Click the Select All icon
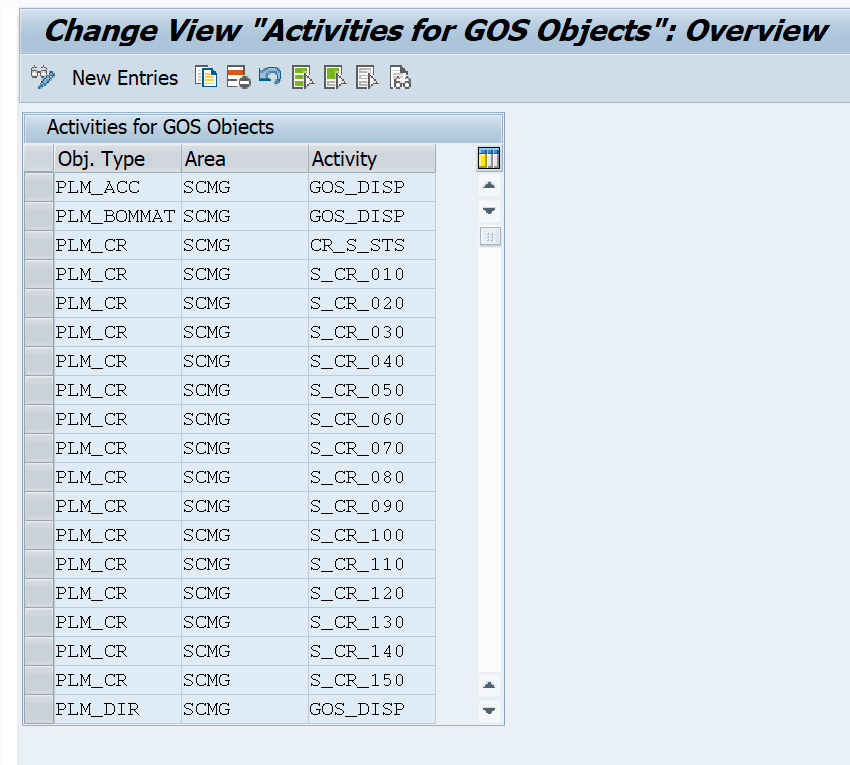Screen dimensions: 850x765 pyautogui.click(x=302, y=77)
